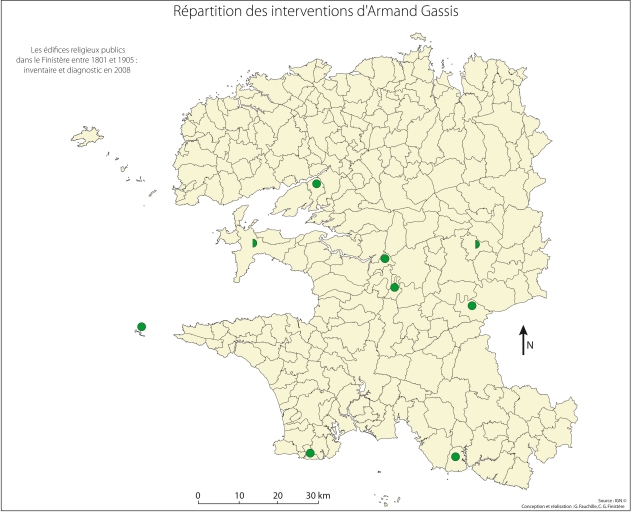Click the southeasternmost green dot on the coast
The height and width of the screenshot is (512, 632).
point(456,458)
